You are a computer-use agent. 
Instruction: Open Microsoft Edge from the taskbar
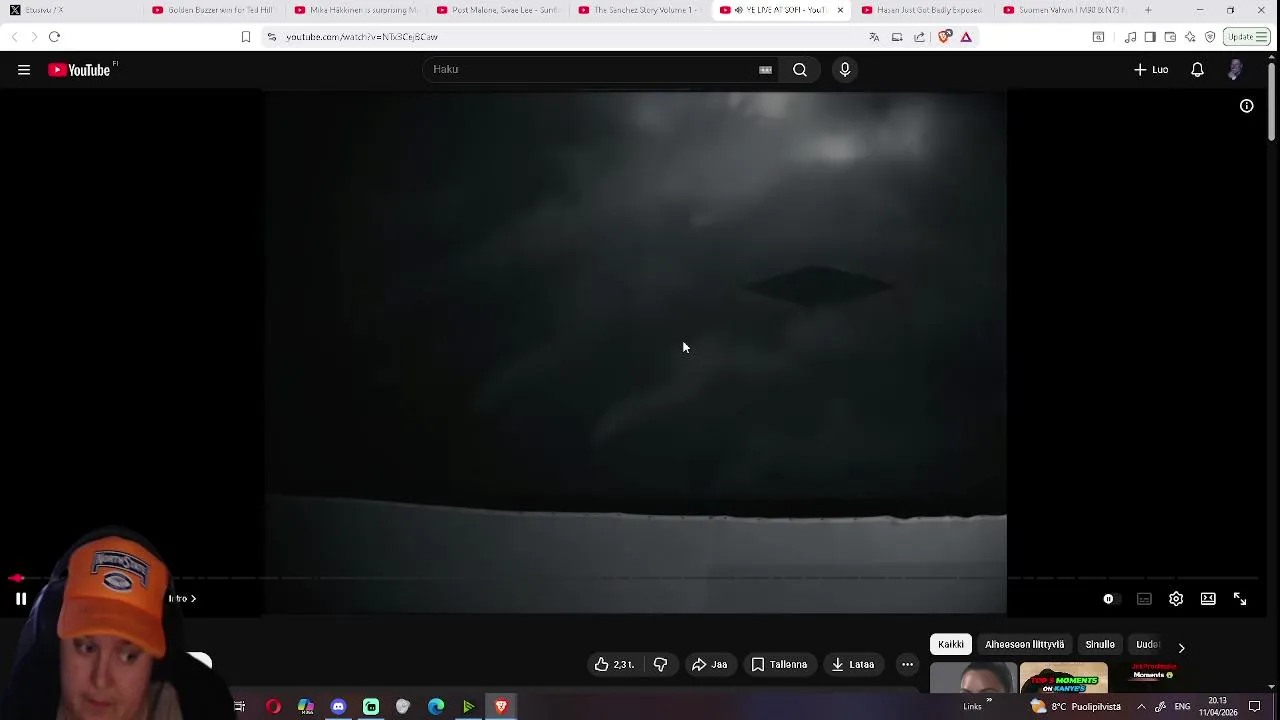436,707
